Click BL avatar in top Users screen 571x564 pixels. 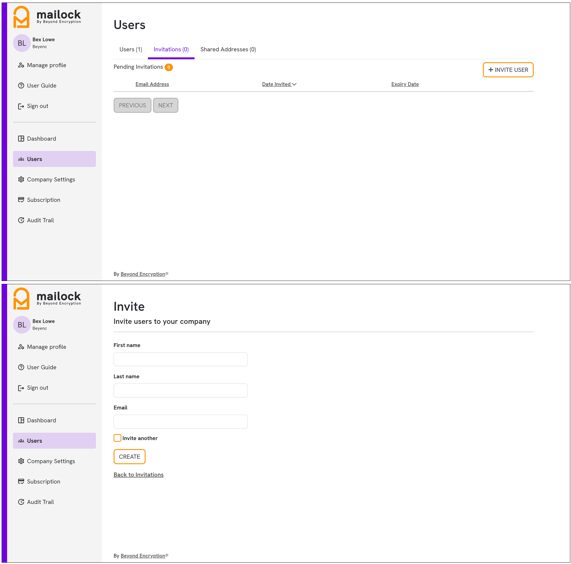click(22, 43)
